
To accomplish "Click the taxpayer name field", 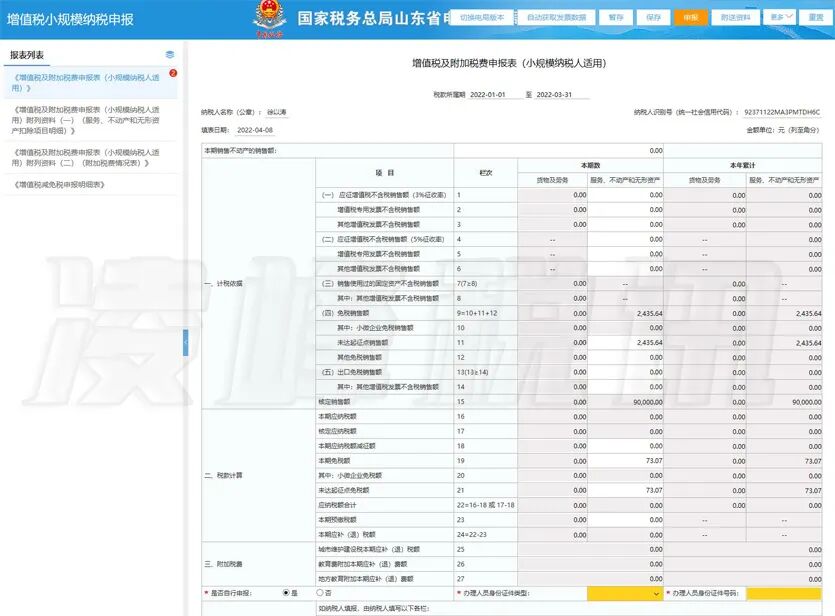I will click(277, 112).
